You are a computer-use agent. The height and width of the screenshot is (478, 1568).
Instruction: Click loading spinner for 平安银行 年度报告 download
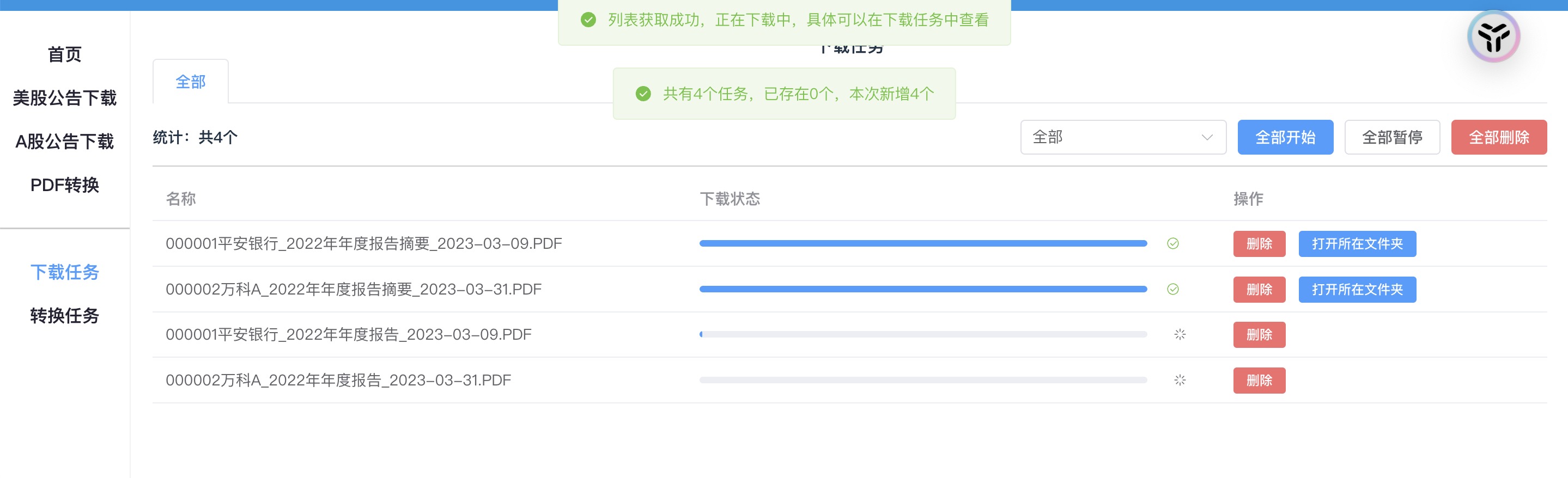click(x=1180, y=334)
